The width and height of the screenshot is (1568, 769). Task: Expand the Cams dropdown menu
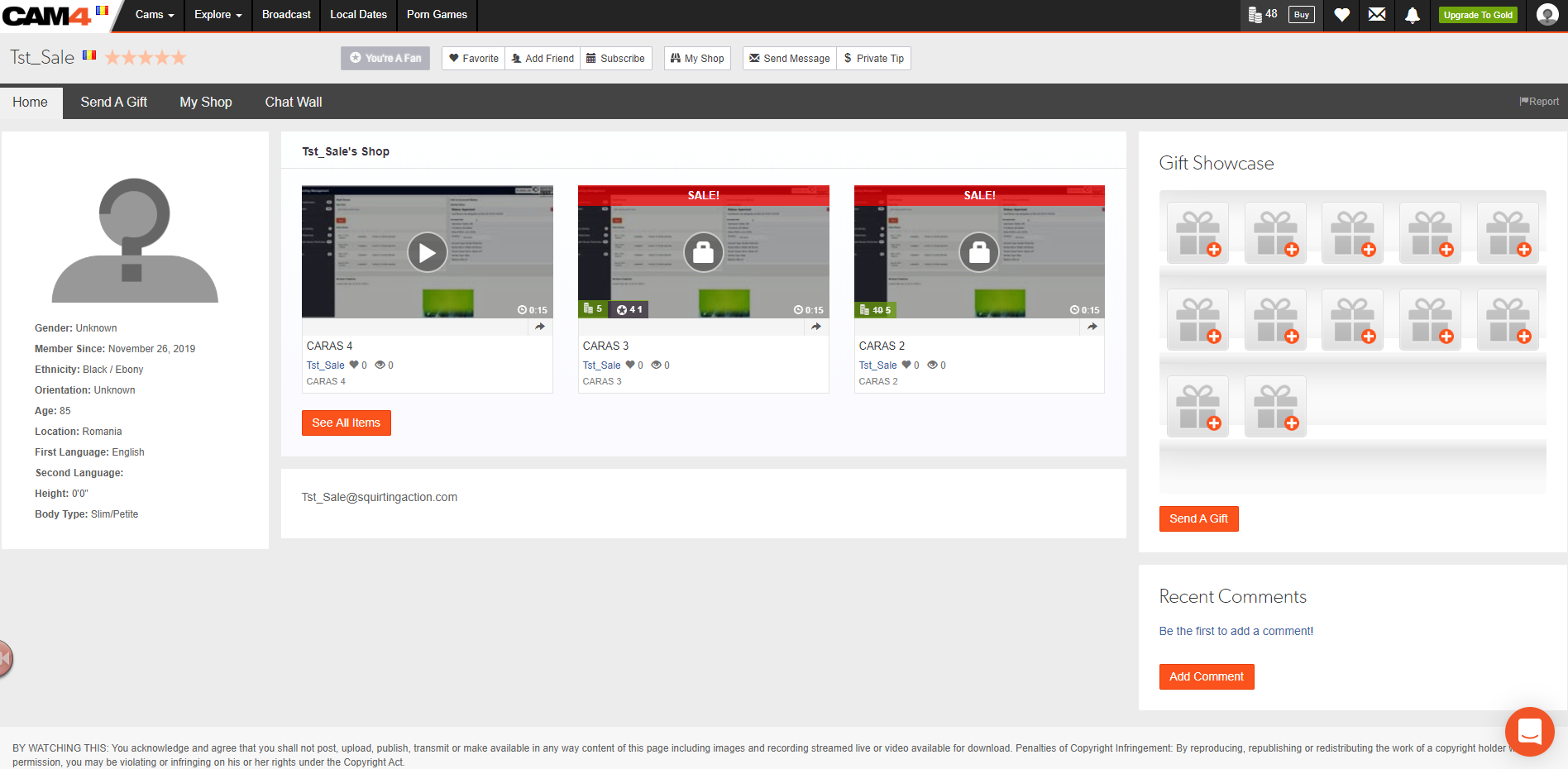coord(155,15)
